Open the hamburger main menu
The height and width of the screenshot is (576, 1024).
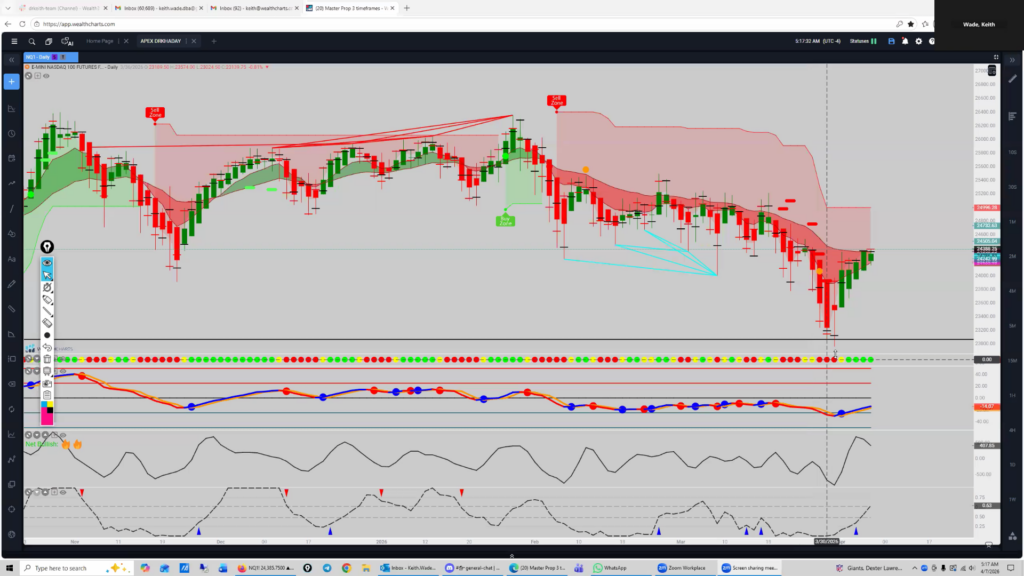click(12, 41)
